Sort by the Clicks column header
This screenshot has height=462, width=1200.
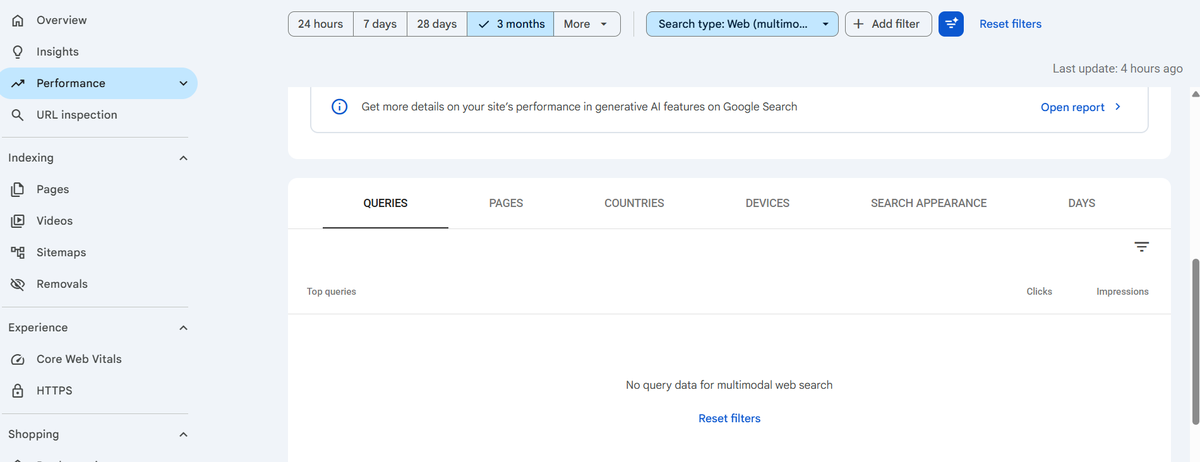click(x=1039, y=292)
